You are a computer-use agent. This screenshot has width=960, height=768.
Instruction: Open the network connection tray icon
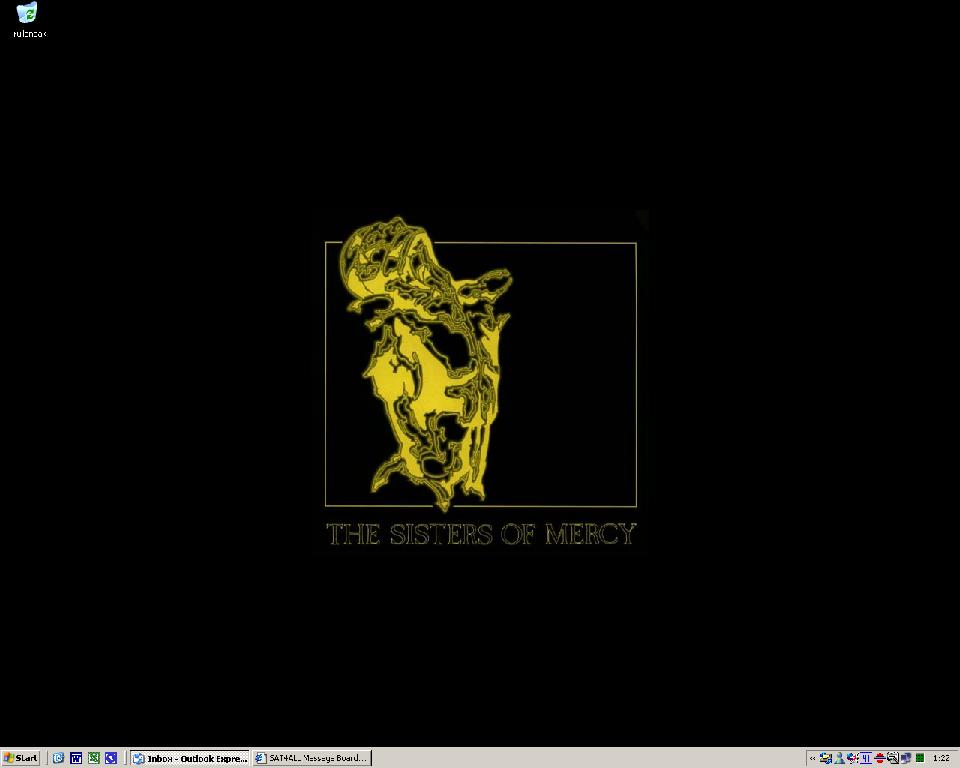point(906,758)
